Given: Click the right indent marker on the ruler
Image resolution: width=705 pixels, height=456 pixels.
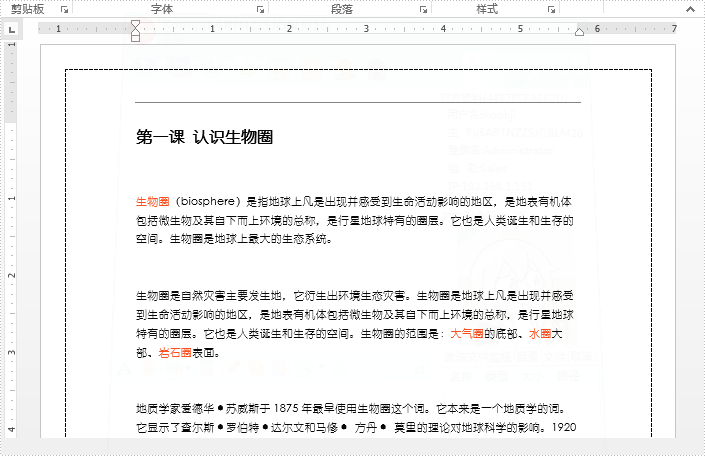Looking at the screenshot, I should click(580, 31).
